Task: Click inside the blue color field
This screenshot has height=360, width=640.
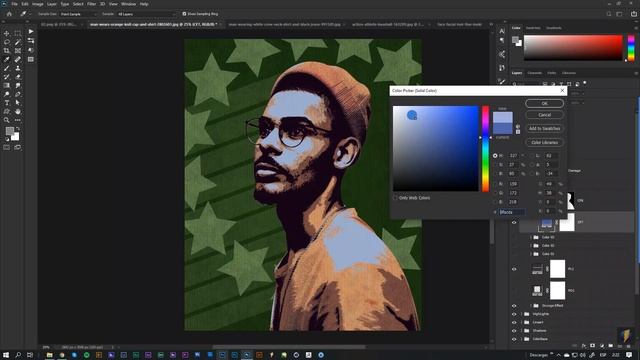Action: click(x=436, y=149)
